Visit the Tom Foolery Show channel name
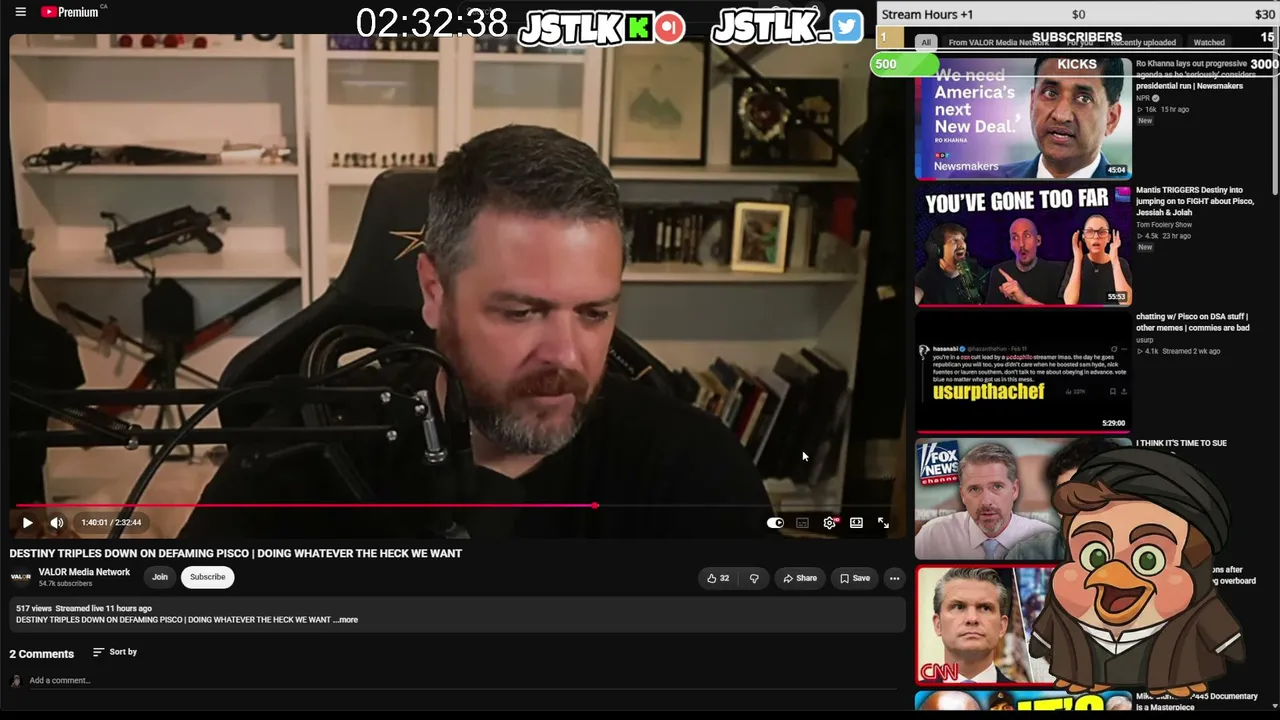1280x720 pixels. click(1164, 225)
